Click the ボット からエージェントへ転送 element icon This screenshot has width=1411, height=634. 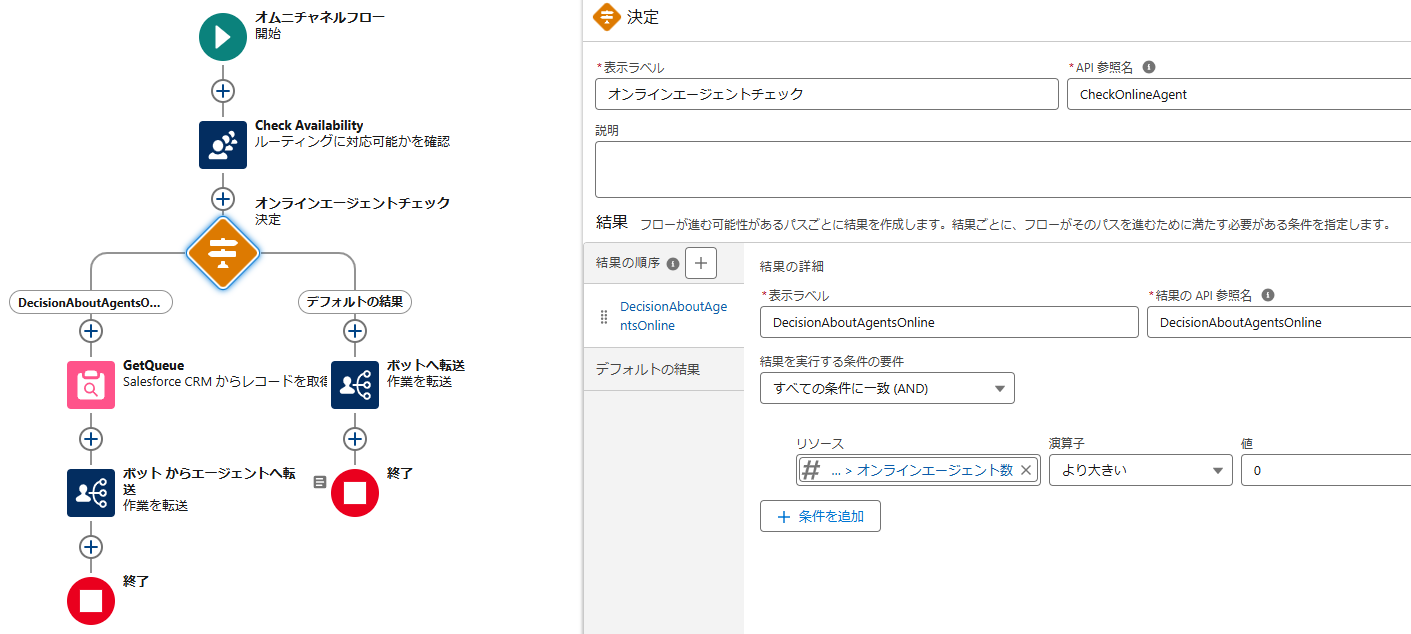90,493
